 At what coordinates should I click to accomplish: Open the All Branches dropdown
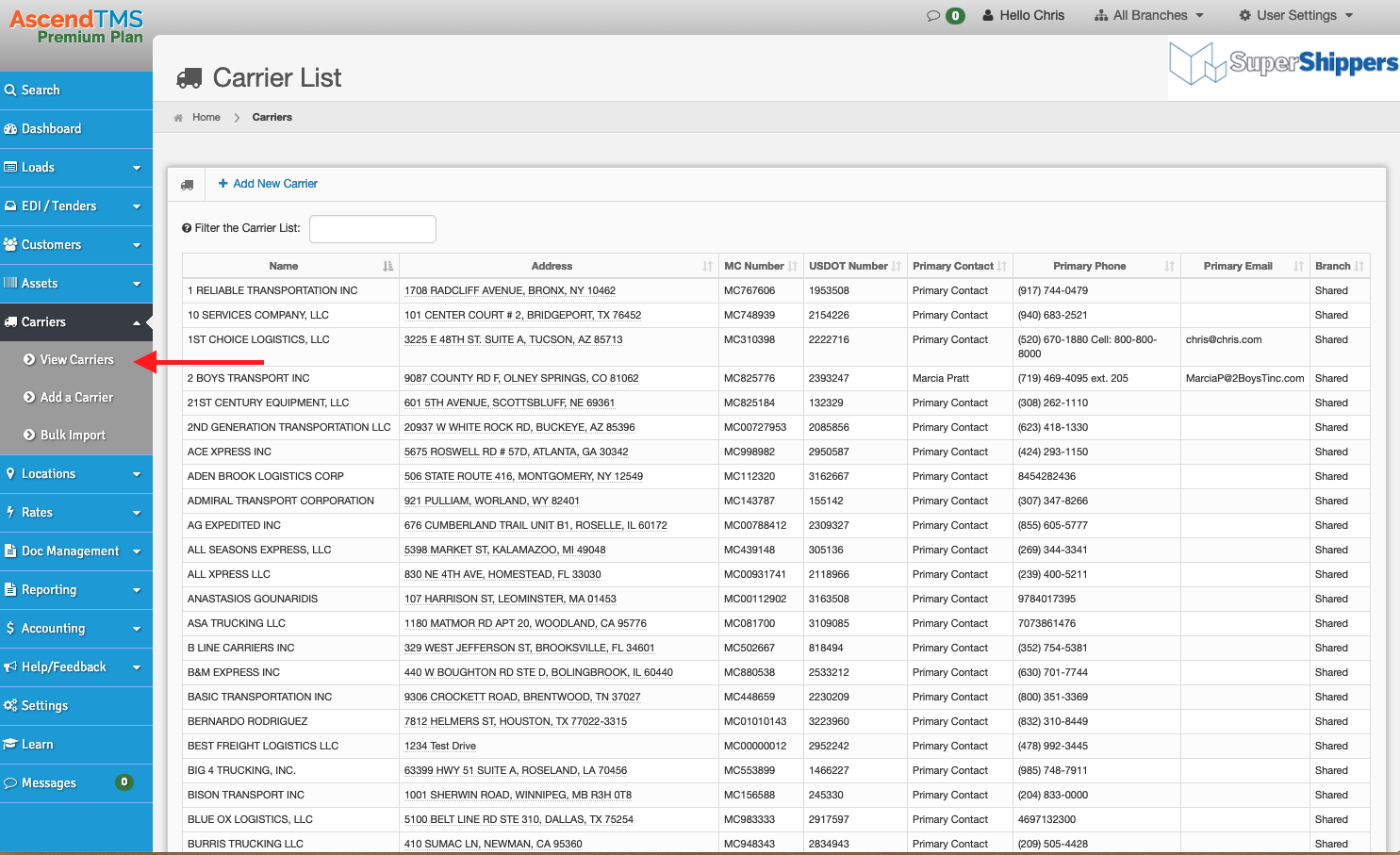[1149, 15]
